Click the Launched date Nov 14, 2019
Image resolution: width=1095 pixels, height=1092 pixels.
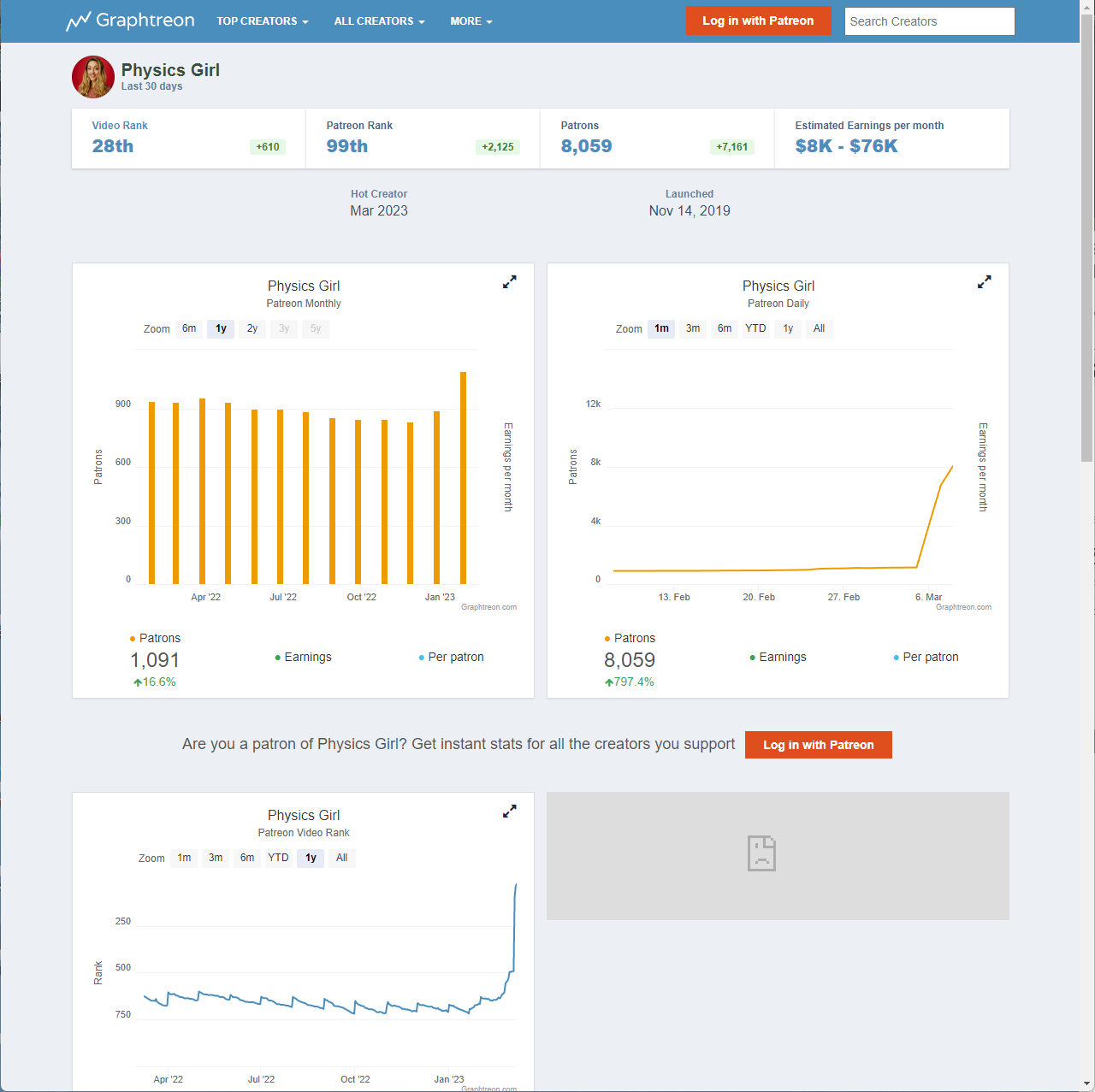(690, 211)
